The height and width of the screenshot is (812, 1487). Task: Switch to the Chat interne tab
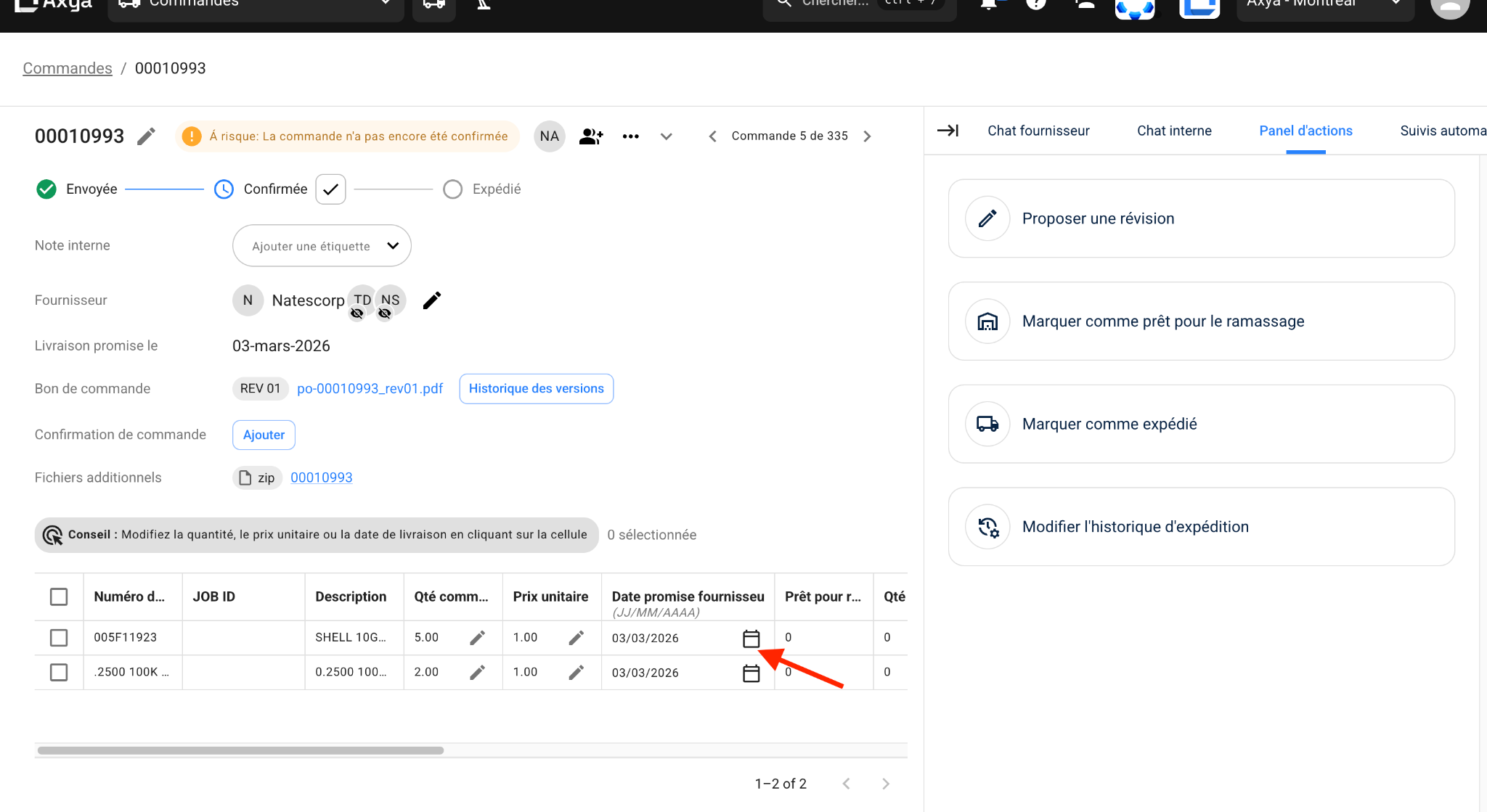1174,131
